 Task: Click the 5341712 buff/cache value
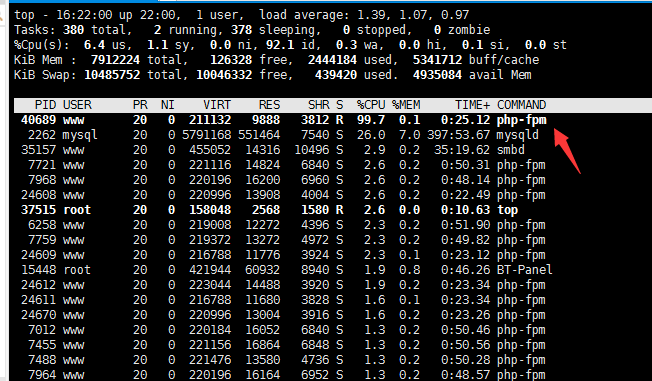coord(437,60)
